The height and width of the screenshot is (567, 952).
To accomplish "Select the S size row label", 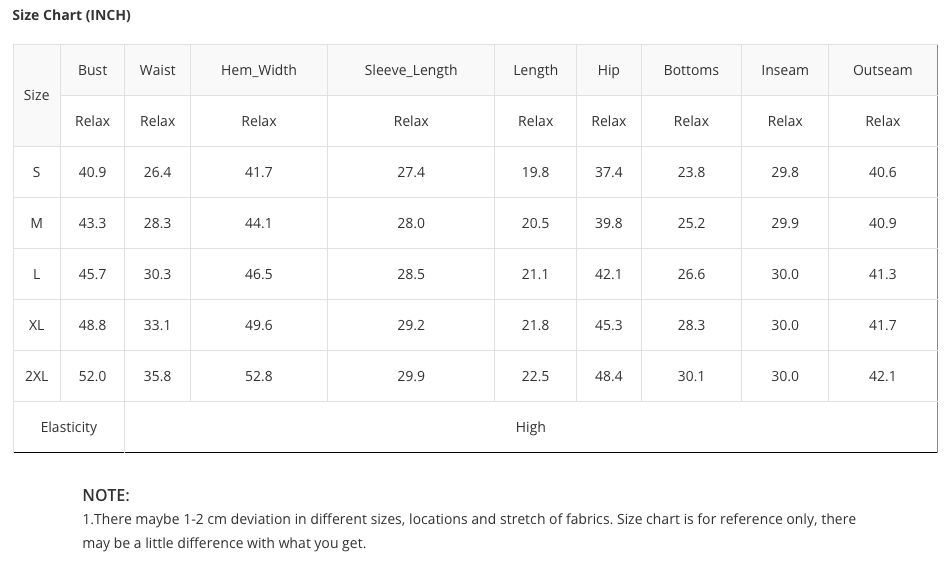I will tap(36, 172).
